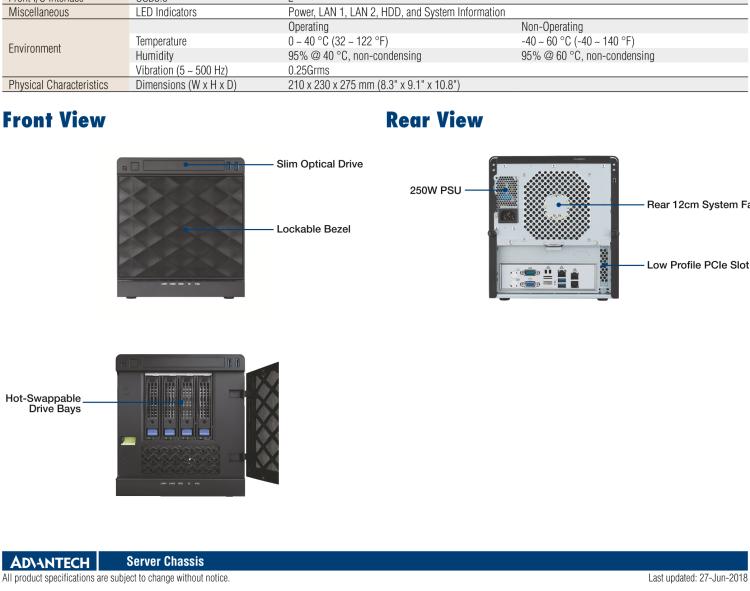The image size is (750, 591).
Task: Click the slim optical drive slot on front chassis
Action: [x=180, y=164]
